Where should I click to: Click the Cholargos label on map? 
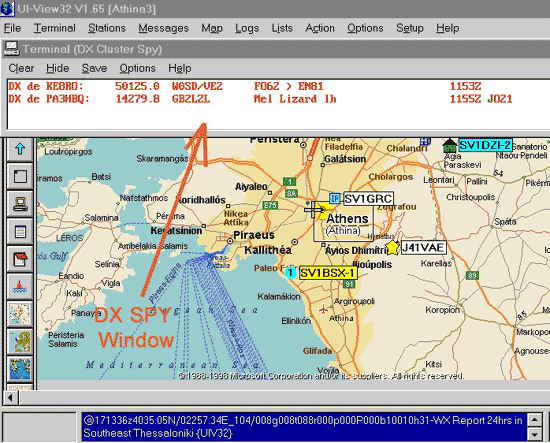pos(390,177)
